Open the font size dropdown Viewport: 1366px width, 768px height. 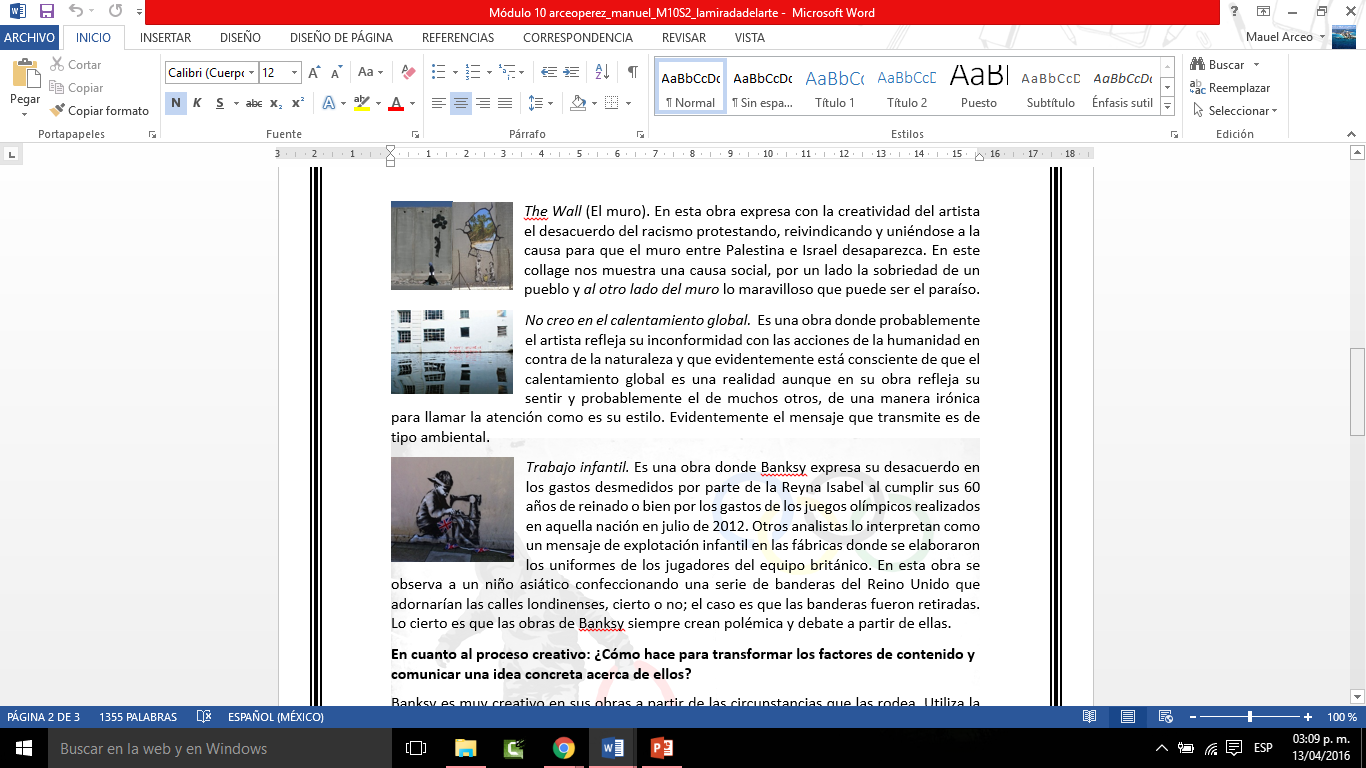point(293,72)
